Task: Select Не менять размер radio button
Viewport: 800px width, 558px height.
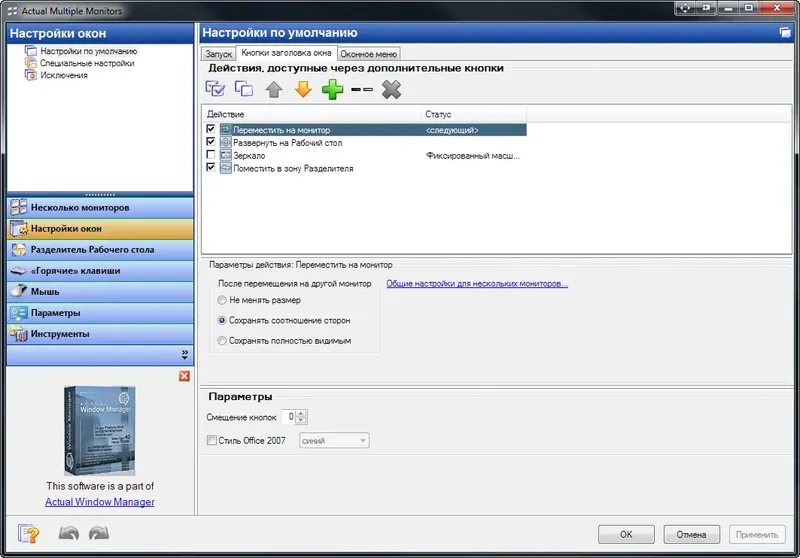Action: click(222, 300)
